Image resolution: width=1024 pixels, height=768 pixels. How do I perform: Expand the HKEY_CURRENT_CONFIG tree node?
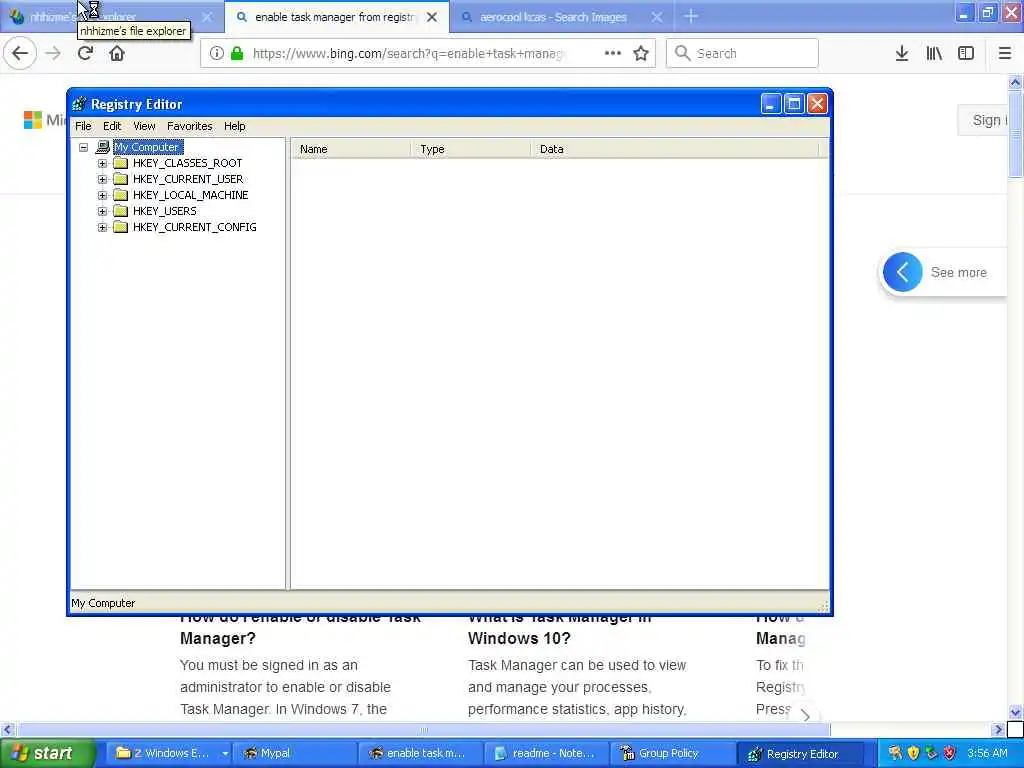[103, 227]
